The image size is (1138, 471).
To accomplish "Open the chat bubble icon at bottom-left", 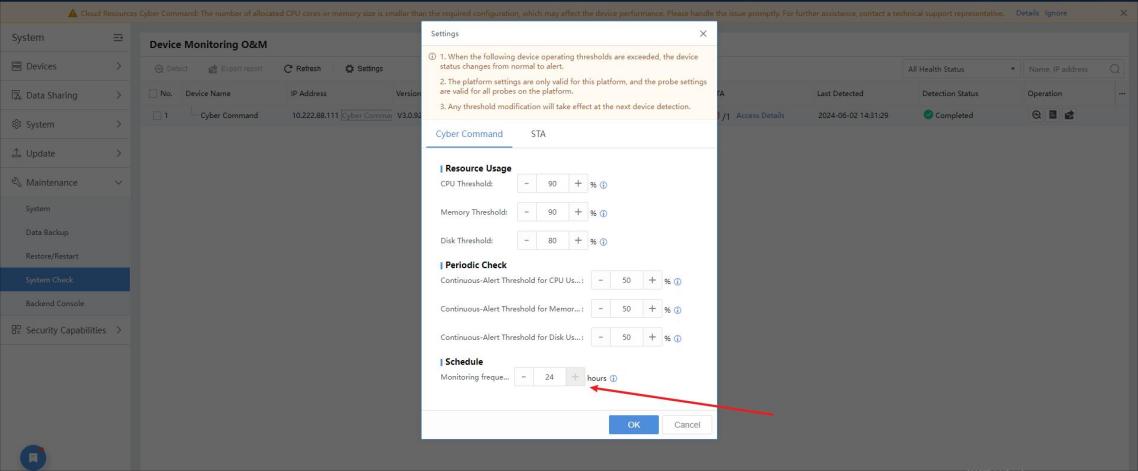I will (x=33, y=458).
